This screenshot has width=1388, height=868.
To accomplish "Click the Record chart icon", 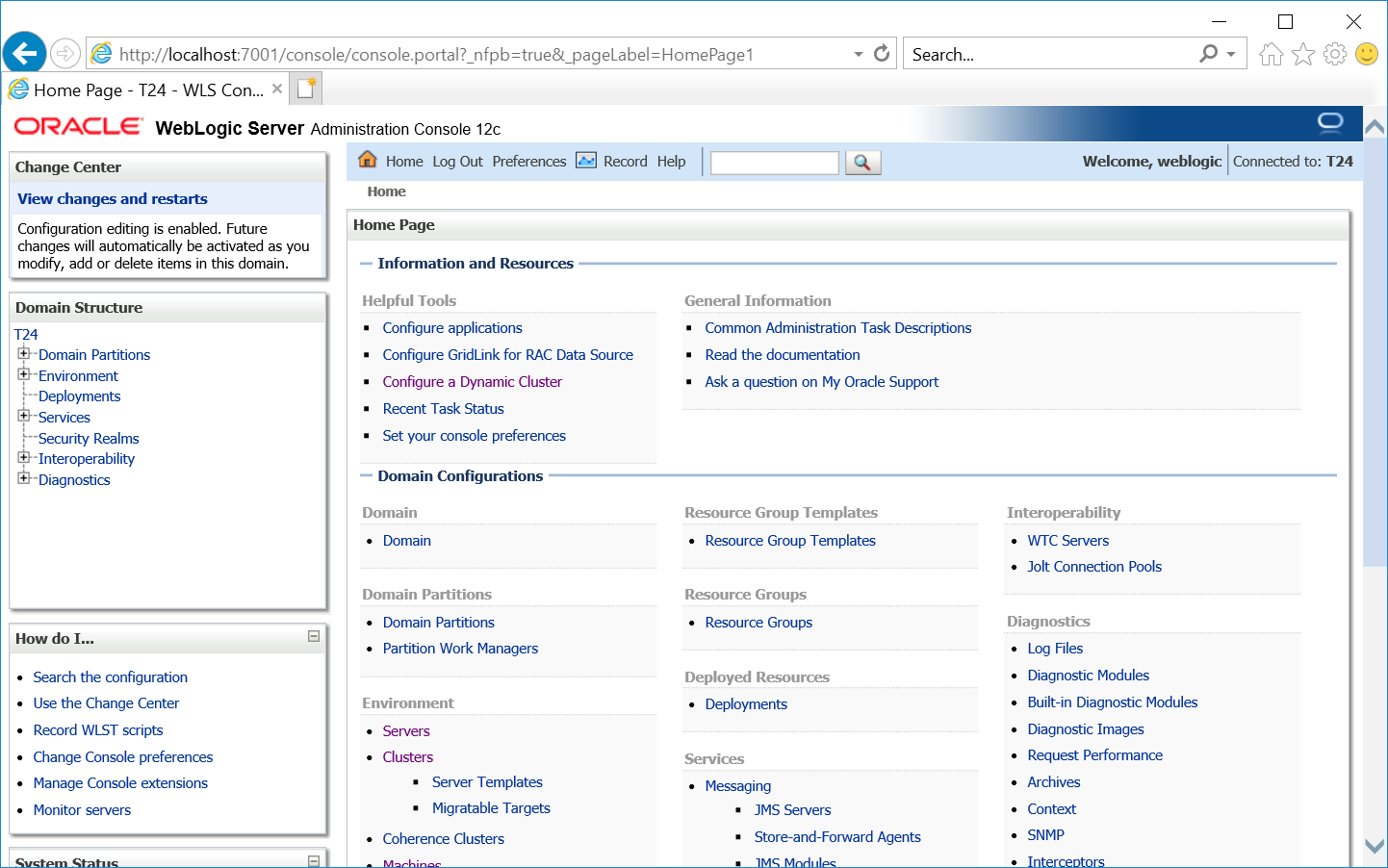I will pos(586,161).
